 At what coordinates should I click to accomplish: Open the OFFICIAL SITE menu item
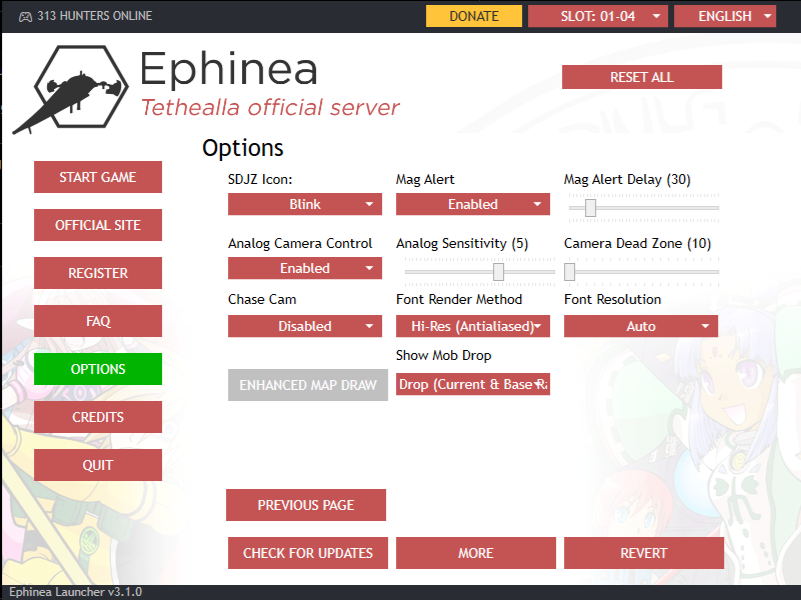[98, 225]
